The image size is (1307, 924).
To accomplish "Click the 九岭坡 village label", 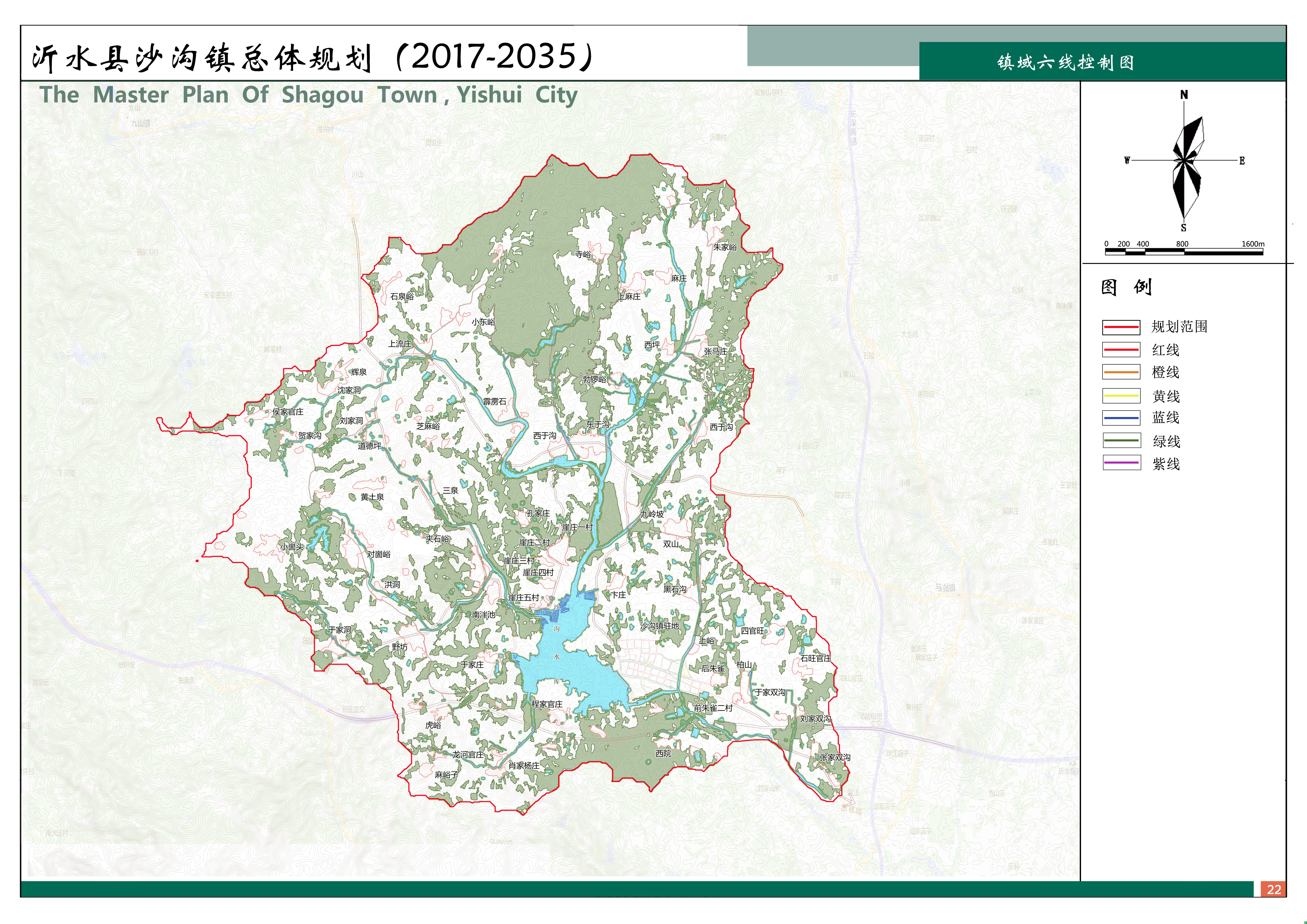I will pos(652,514).
